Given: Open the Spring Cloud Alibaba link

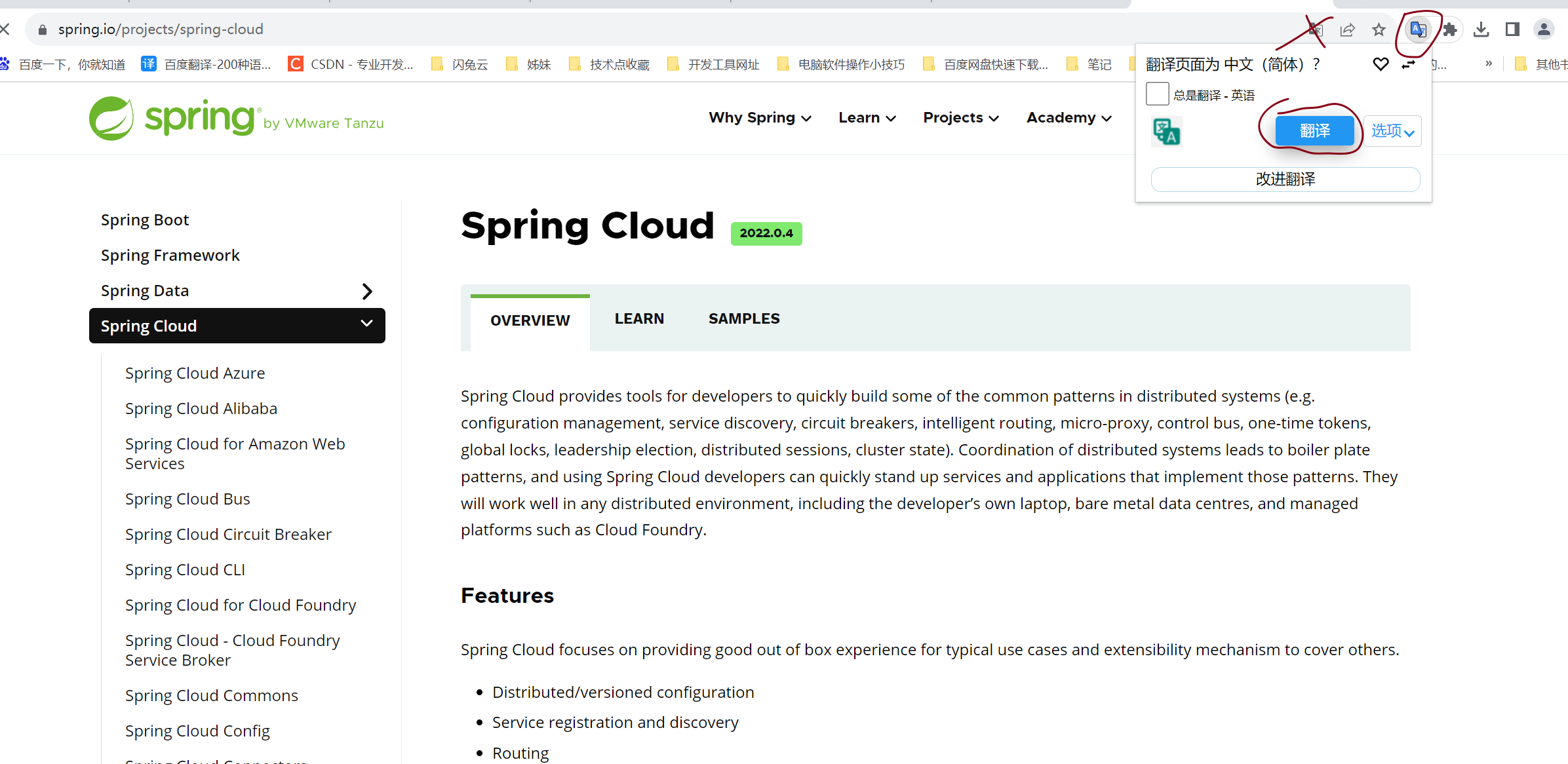Looking at the screenshot, I should click(201, 409).
